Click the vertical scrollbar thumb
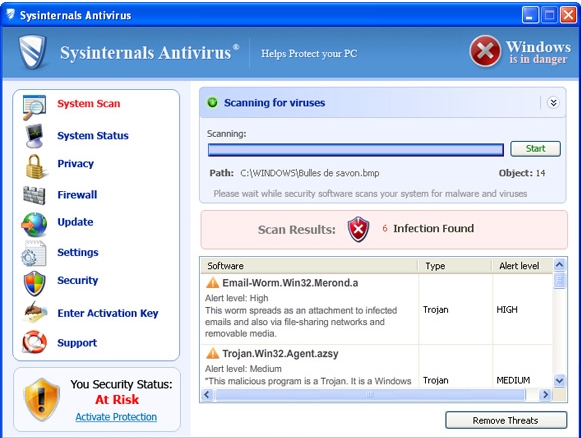Viewport: 581px width, 438px height. click(560, 280)
